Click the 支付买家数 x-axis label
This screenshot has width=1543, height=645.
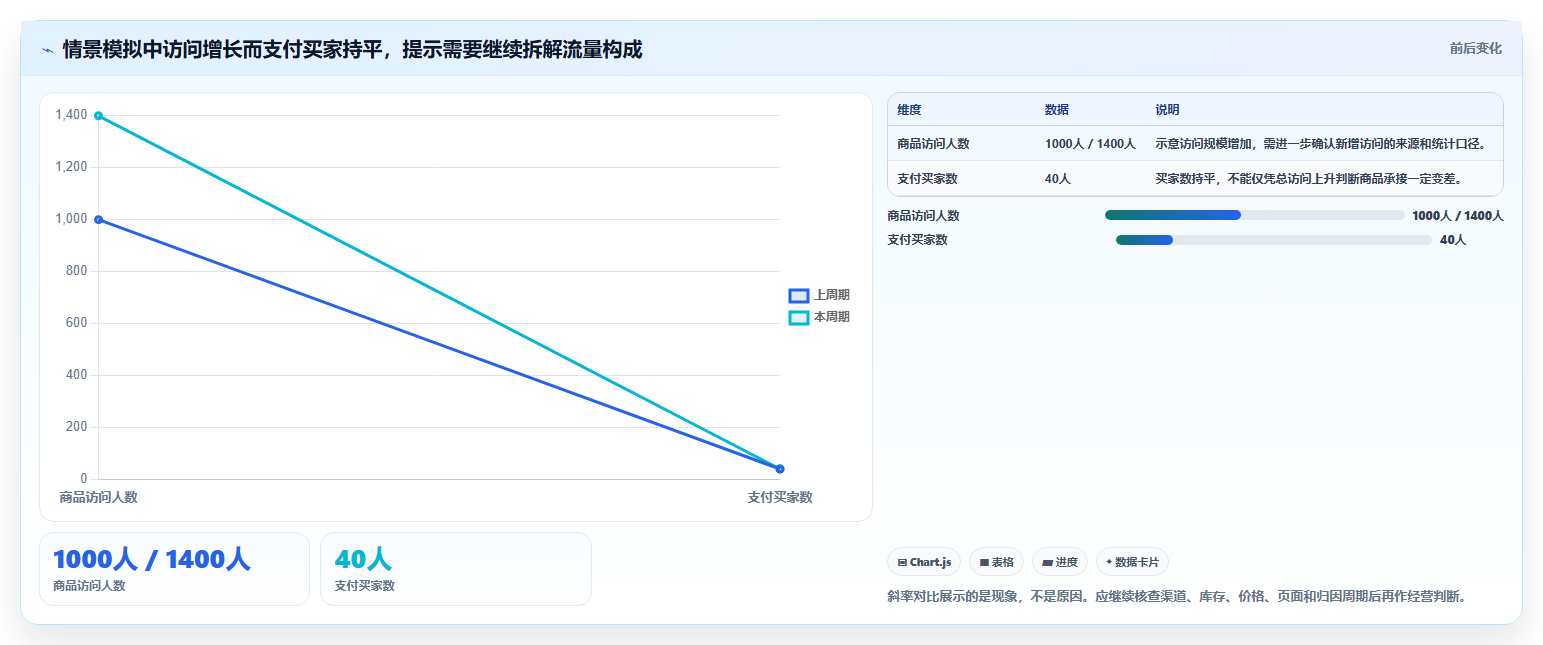(780, 497)
